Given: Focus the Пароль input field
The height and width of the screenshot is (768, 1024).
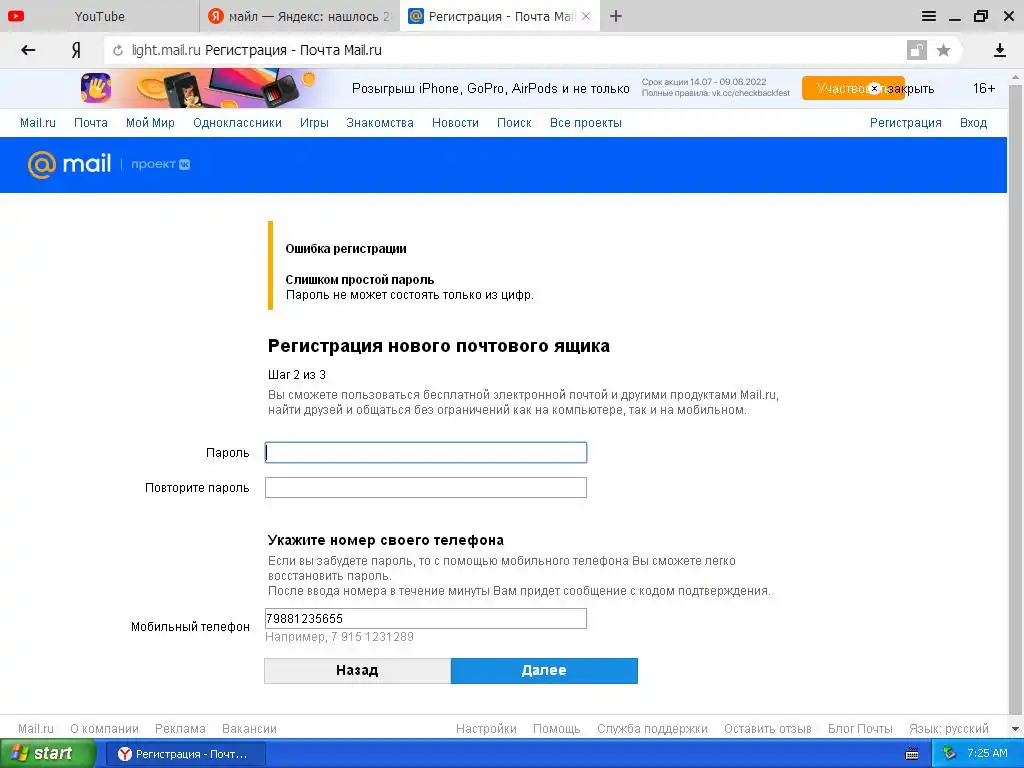Looking at the screenshot, I should click(426, 453).
